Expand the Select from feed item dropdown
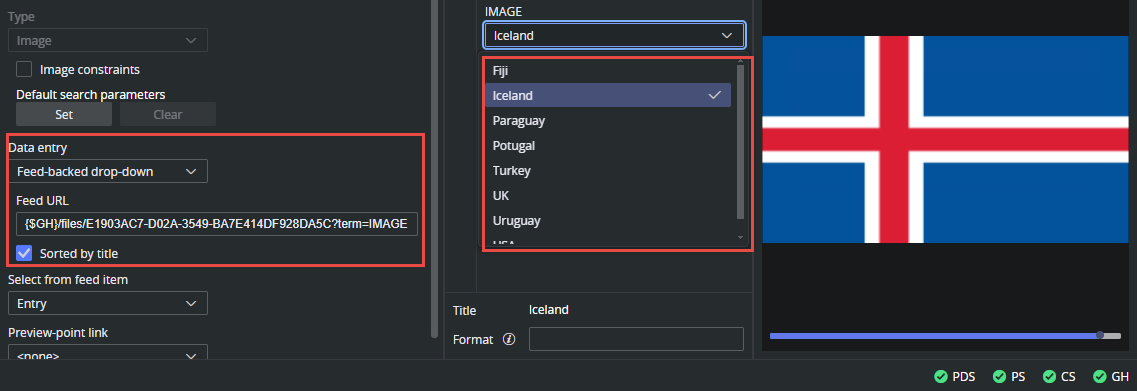1137x391 pixels. (x=108, y=303)
